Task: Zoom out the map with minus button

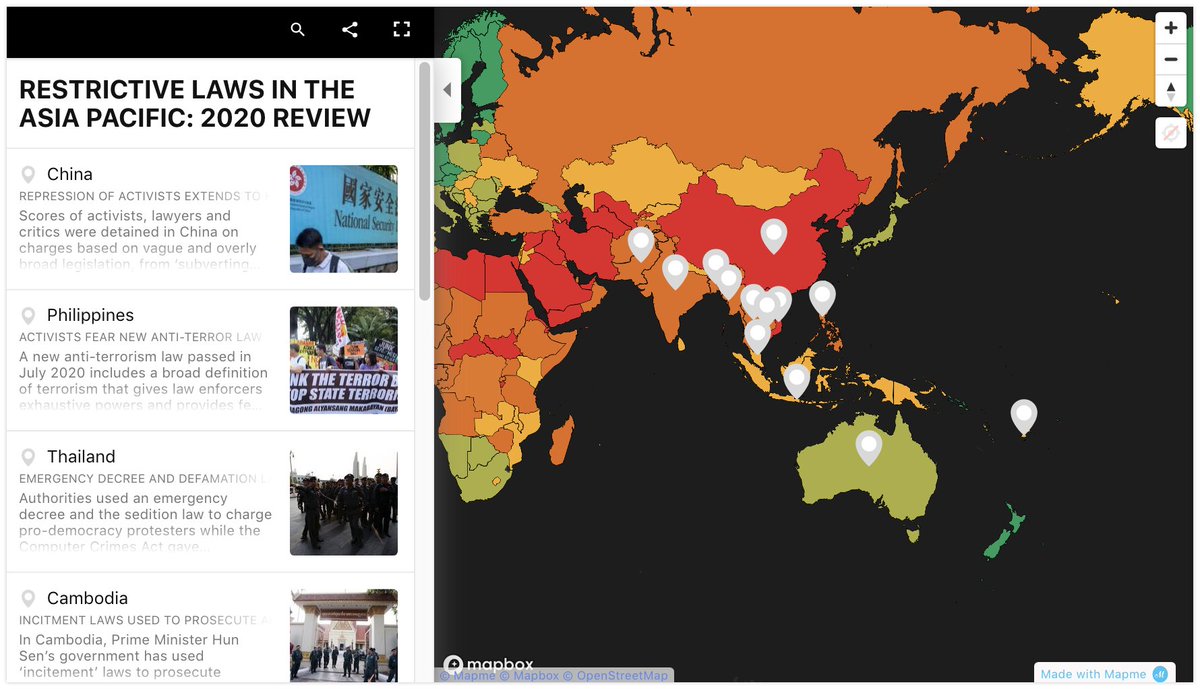Action: [1171, 59]
